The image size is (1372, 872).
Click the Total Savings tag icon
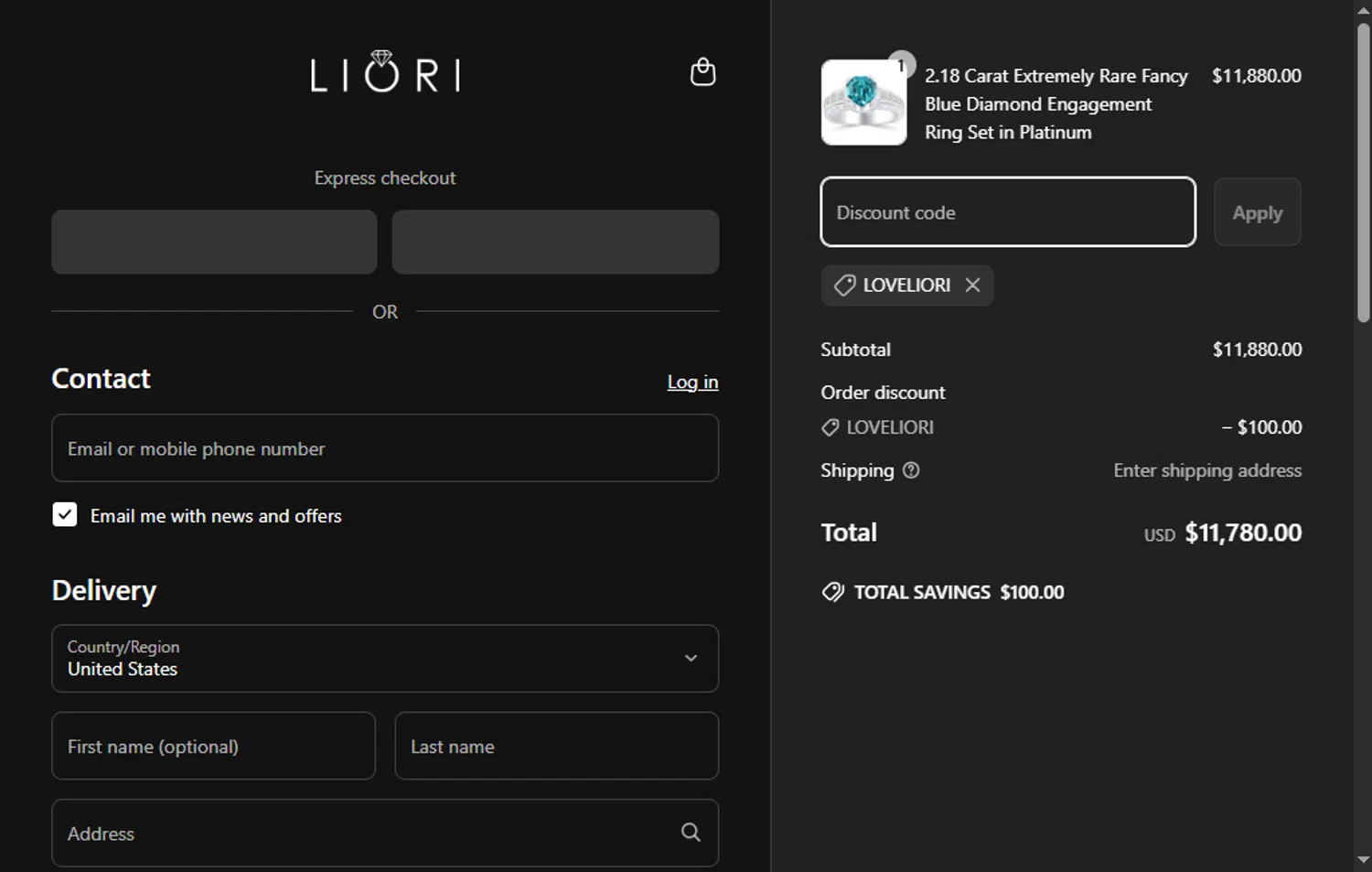833,592
